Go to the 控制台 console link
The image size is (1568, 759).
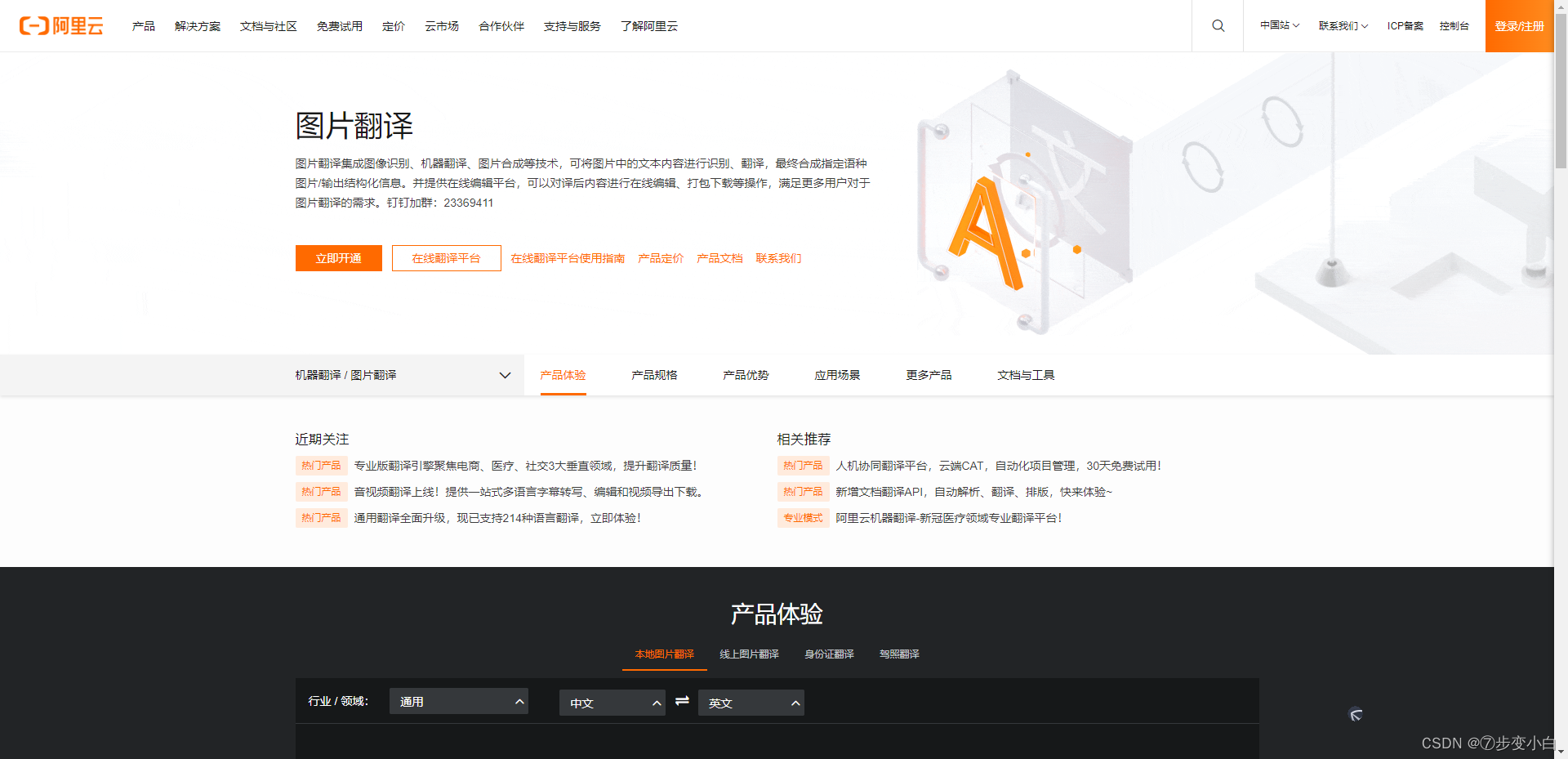pos(1454,26)
